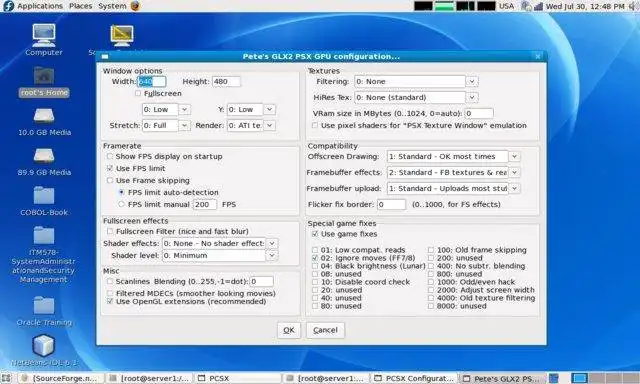Screen dimensions: 640x384
Task: Open the HiRes Tex dropdown
Action: [x=472, y=97]
